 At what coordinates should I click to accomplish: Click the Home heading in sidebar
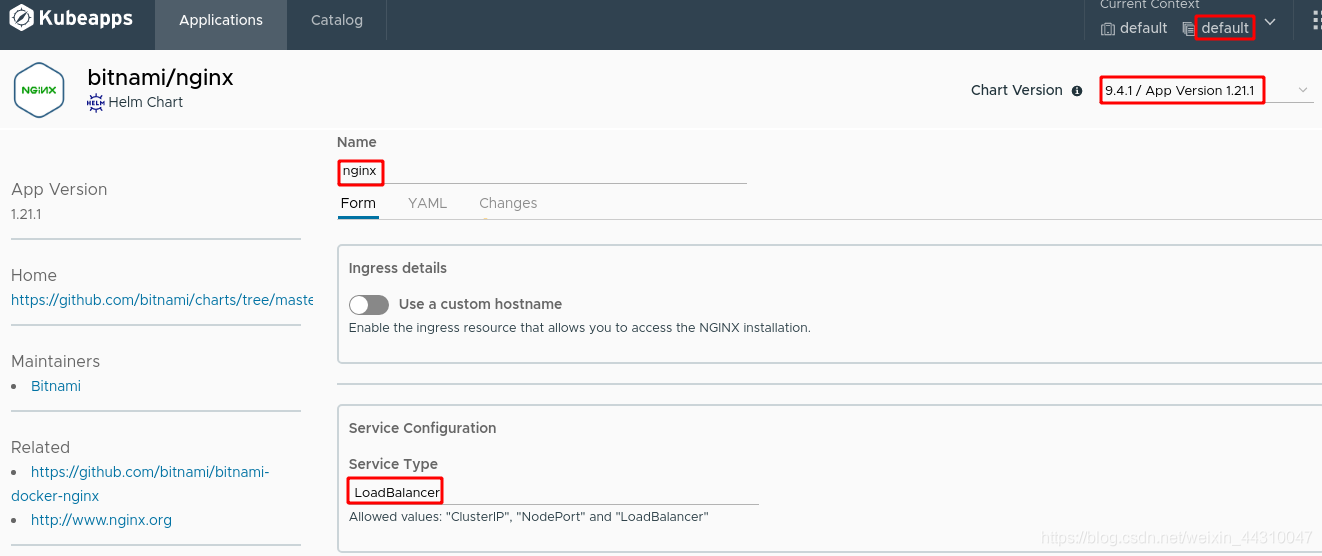(x=34, y=275)
